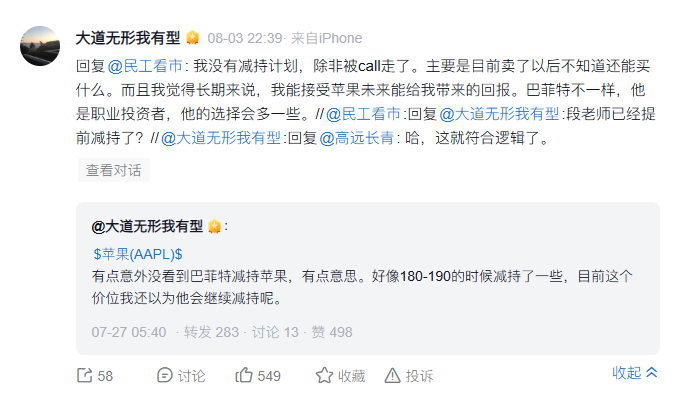The width and height of the screenshot is (675, 393).
Task: Click the 转发 283 count in the quoted post
Action: [x=211, y=332]
